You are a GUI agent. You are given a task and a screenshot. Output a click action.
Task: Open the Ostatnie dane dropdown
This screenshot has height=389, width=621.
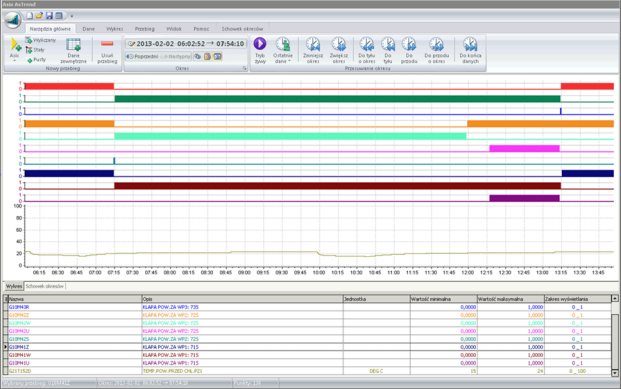282,50
